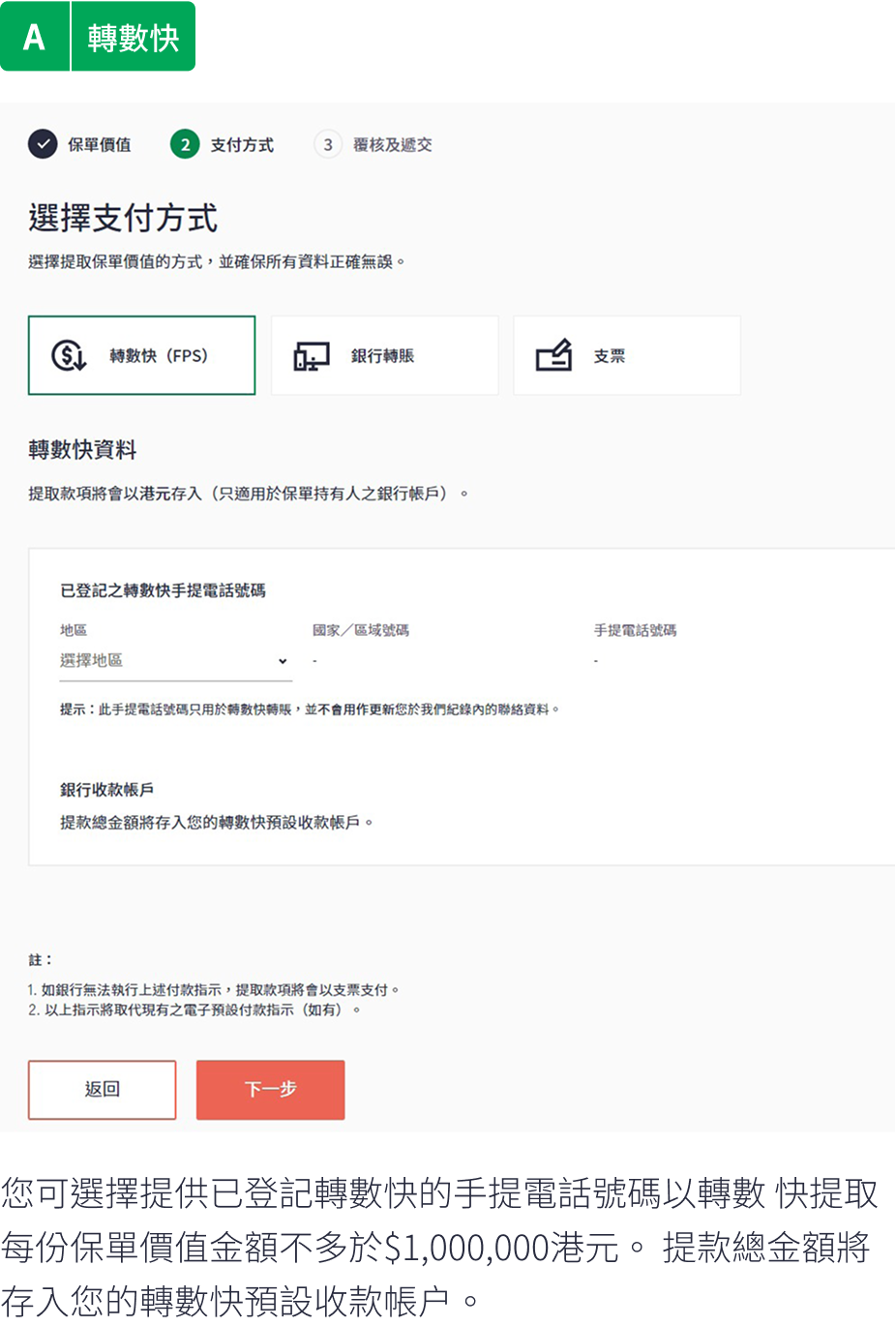This screenshot has height=1326, width=896.
Task: Select the 轉數快（FPS）payment option card
Action: [x=141, y=355]
